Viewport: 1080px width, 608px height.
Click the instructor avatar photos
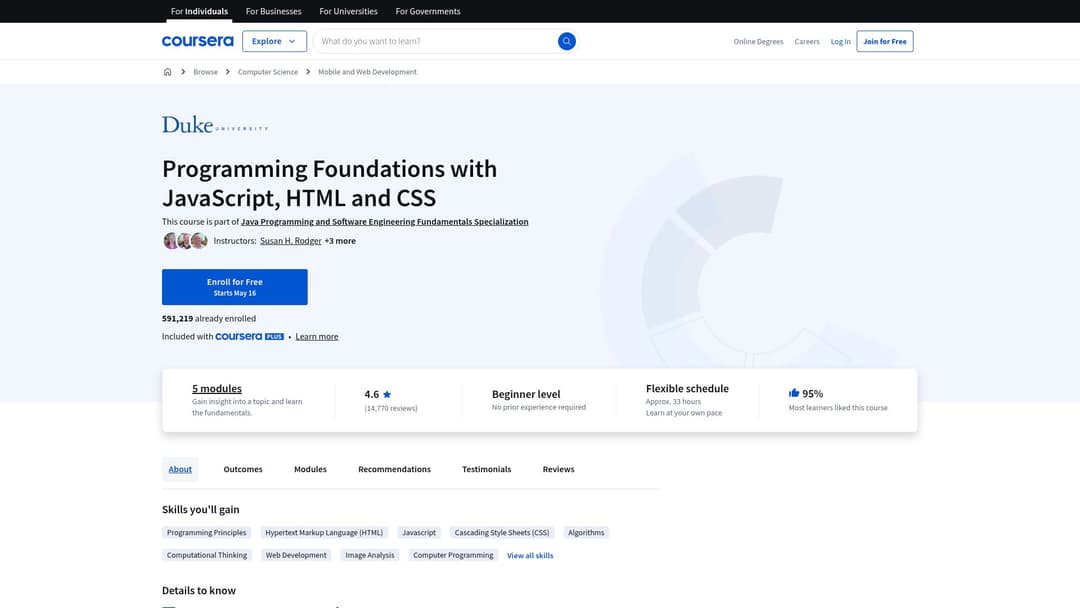(x=185, y=240)
